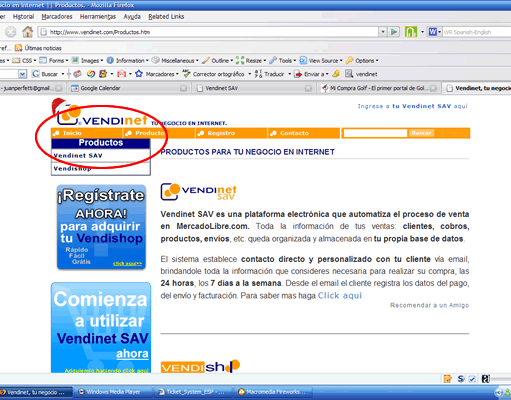This screenshot has width=511, height=400.
Task: Click the green bookmark-style toolbar icon
Action: pos(411,32)
